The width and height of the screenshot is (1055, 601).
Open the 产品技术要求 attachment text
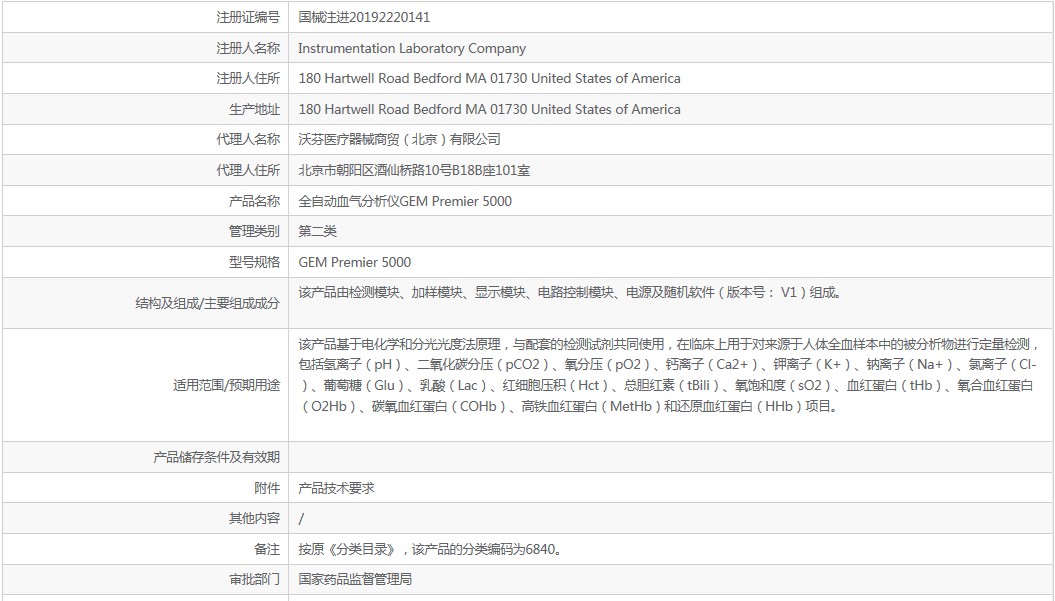pyautogui.click(x=336, y=489)
